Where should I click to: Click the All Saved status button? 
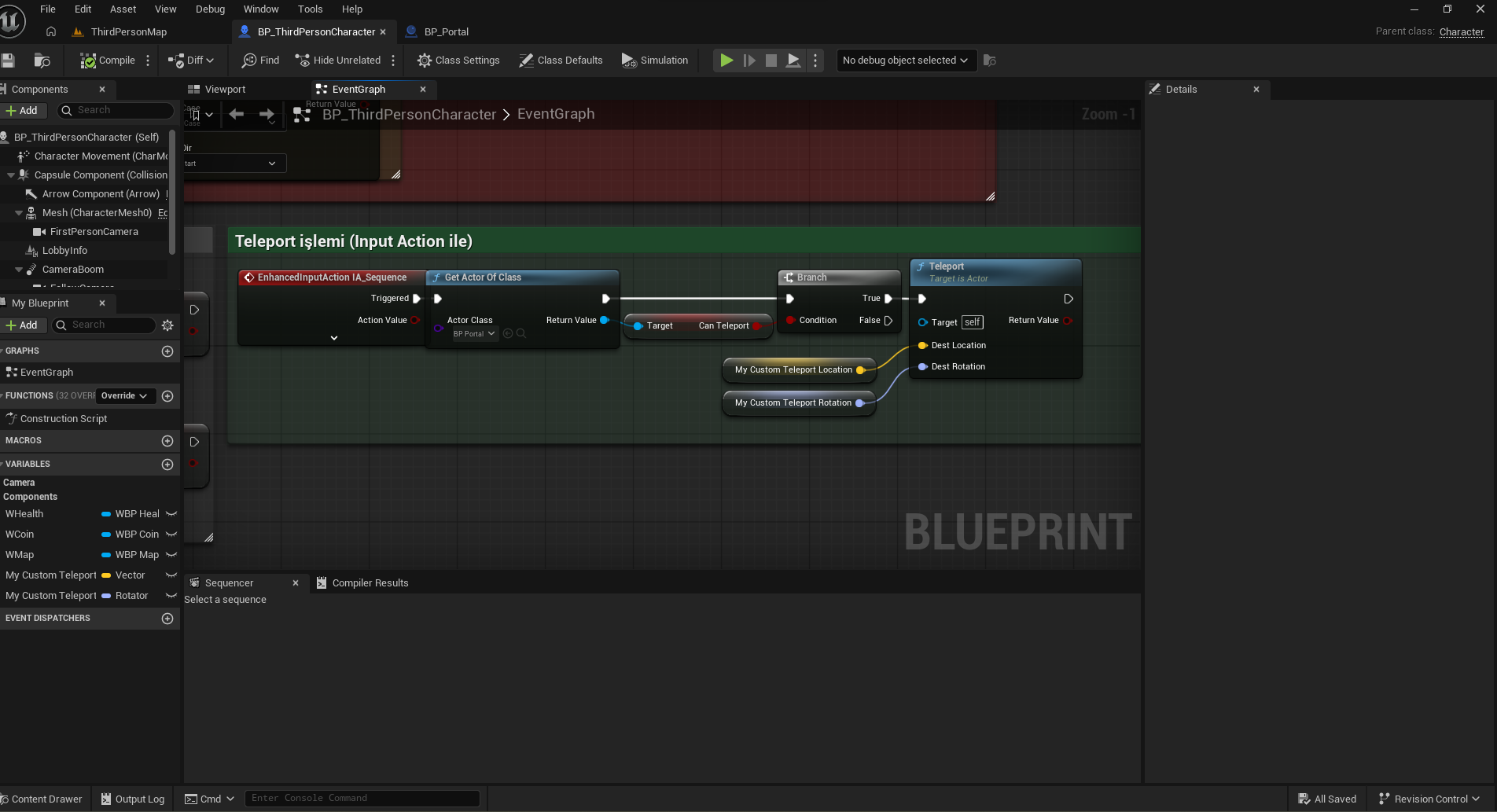tap(1327, 799)
